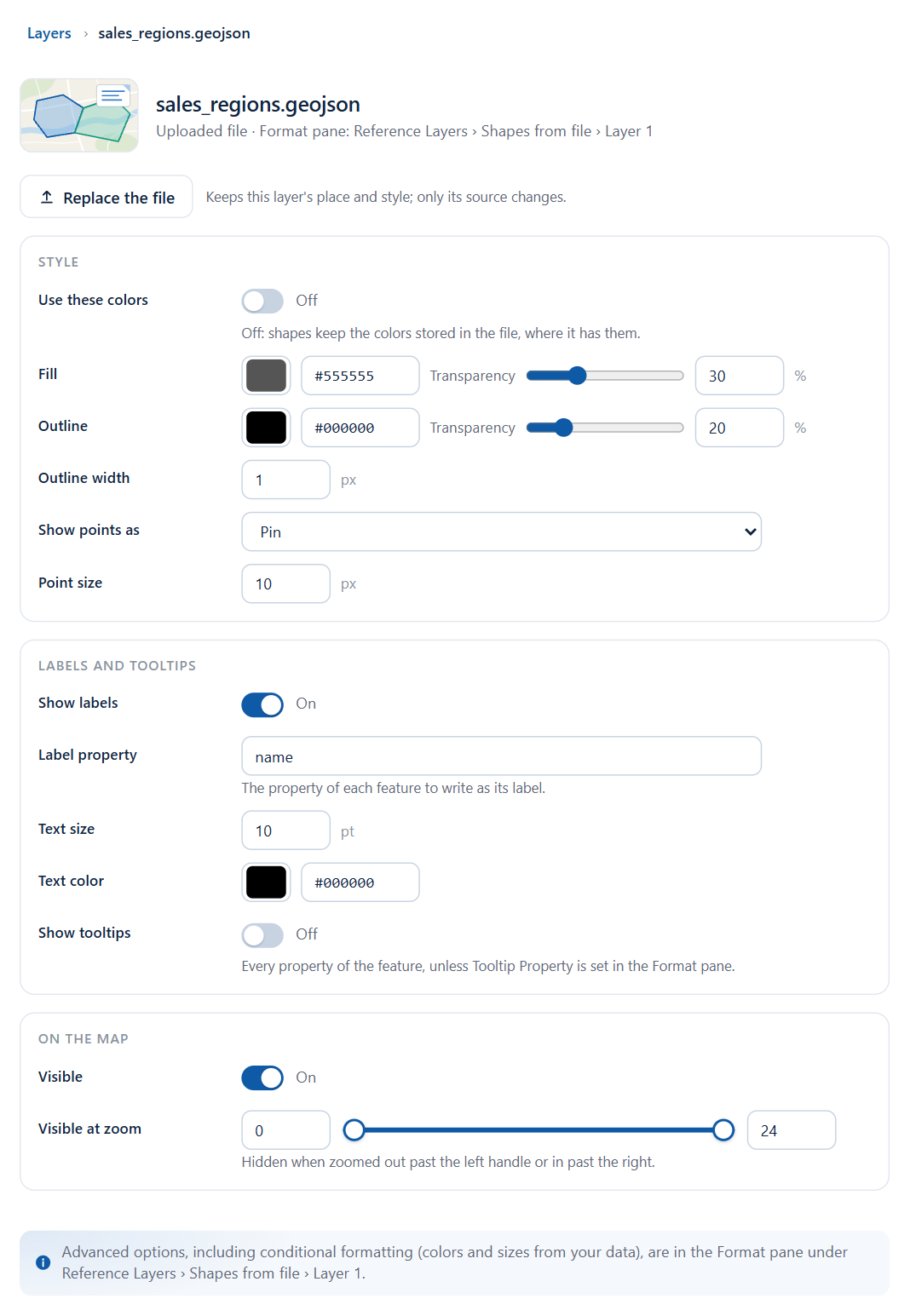The width and height of the screenshot is (910, 1316).
Task: Open the Outline color swatch
Action: tap(266, 428)
